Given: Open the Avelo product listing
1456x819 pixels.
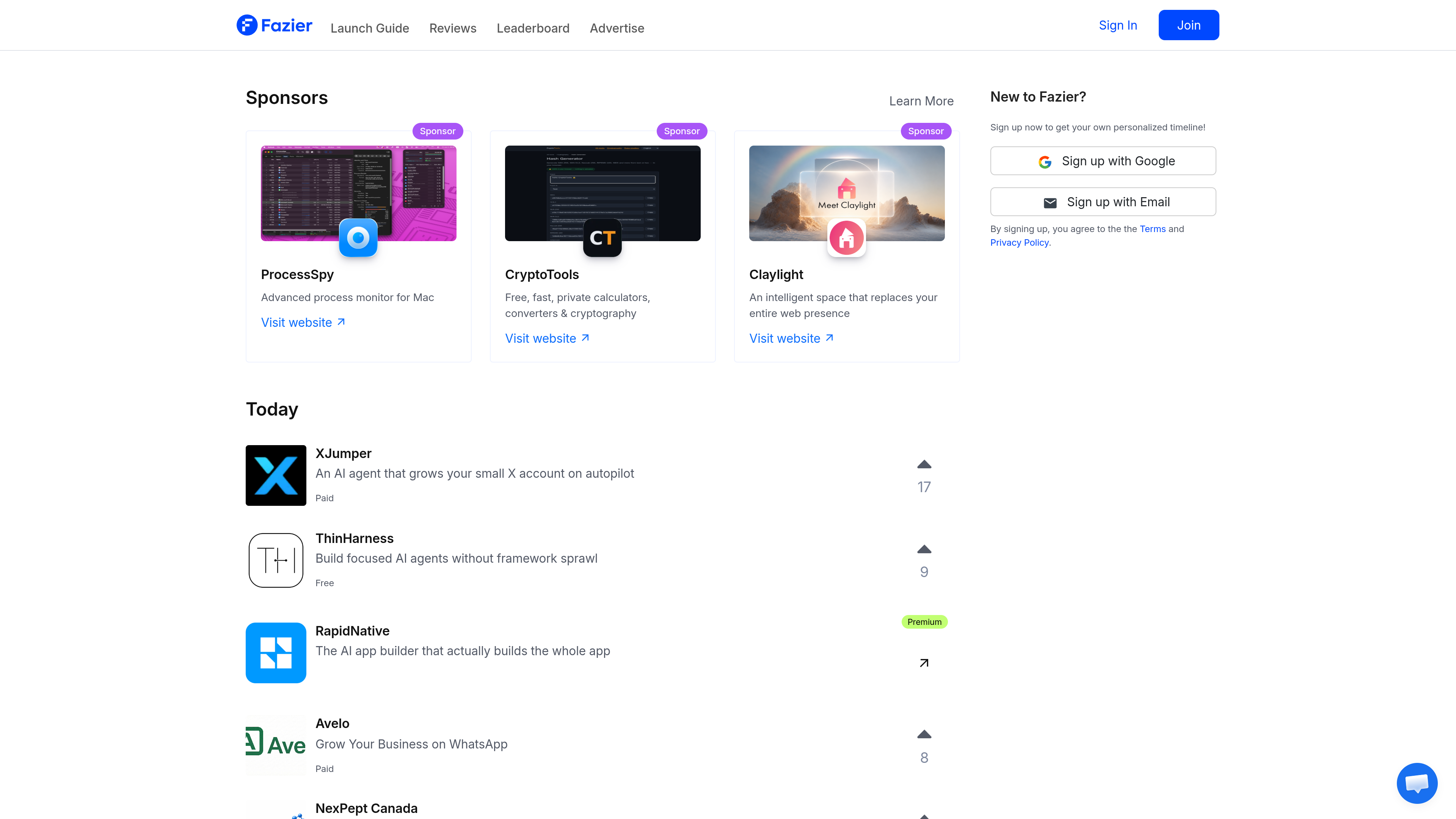Looking at the screenshot, I should point(333,724).
